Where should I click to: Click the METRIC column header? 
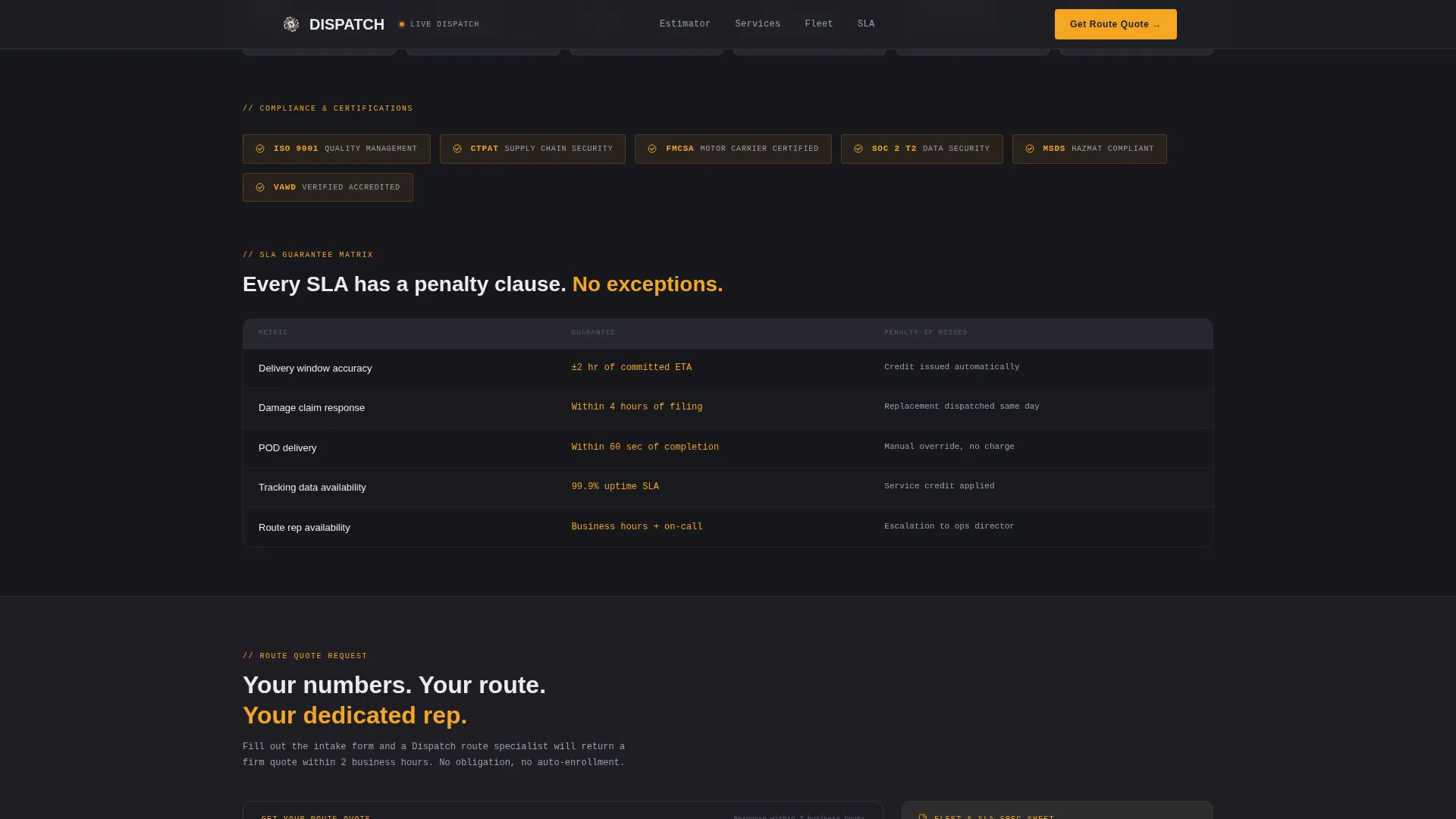click(x=273, y=333)
